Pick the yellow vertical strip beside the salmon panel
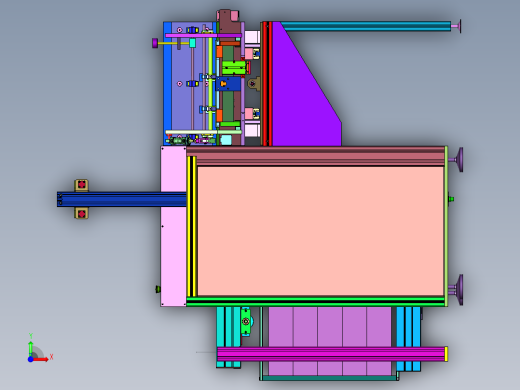The width and height of the screenshot is (520, 390). [x=192, y=226]
